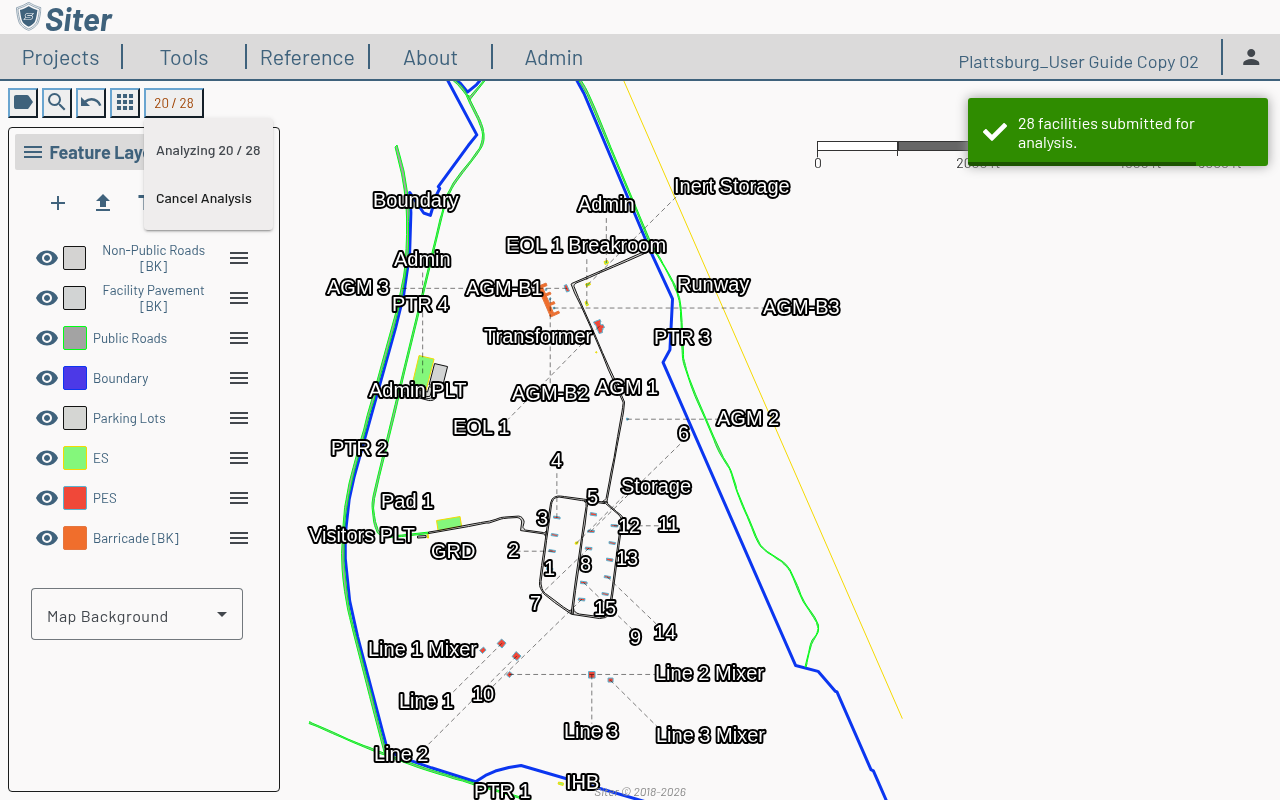Hide the Non-Public Roads layer
1280x800 pixels.
(47, 258)
